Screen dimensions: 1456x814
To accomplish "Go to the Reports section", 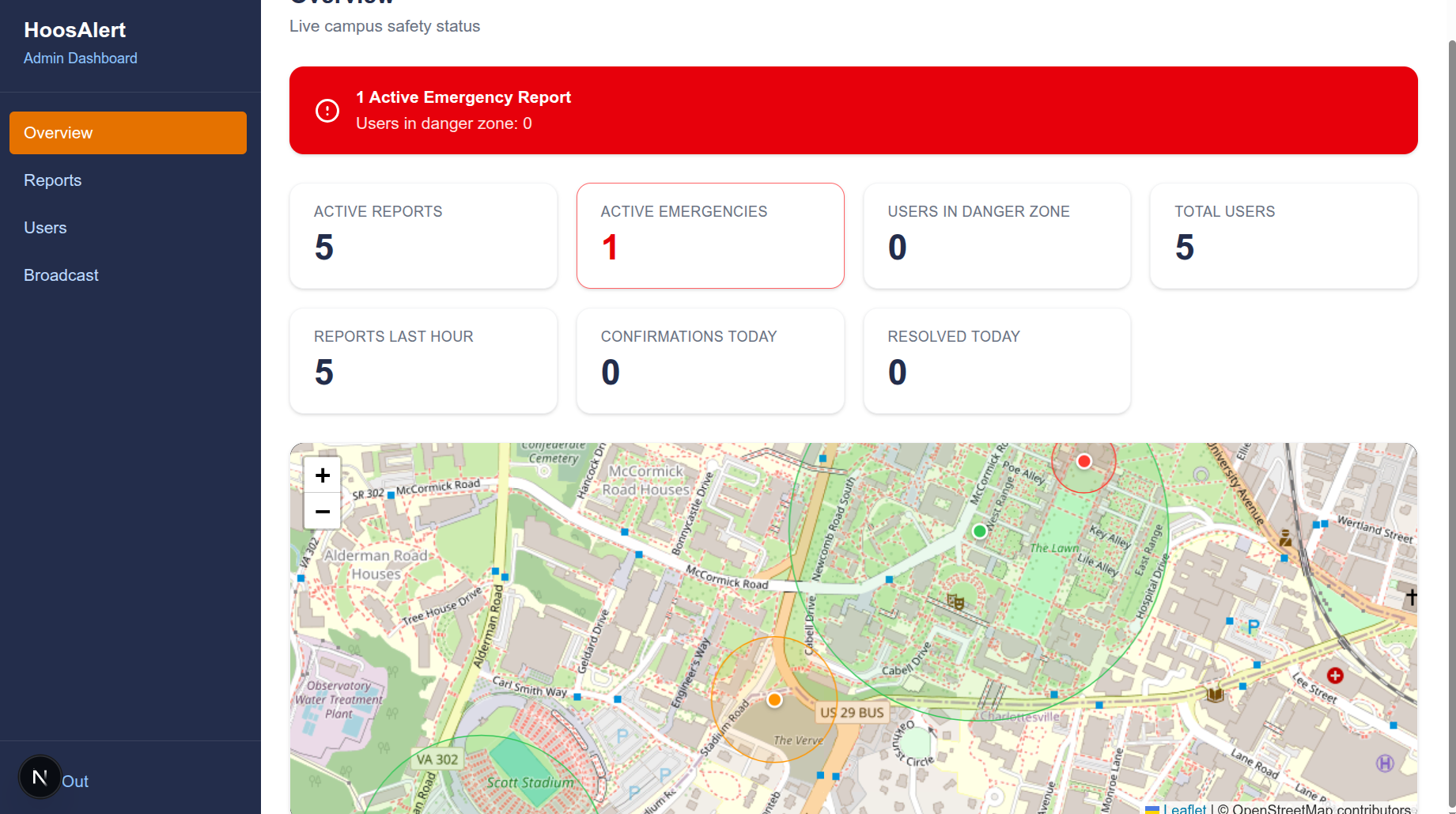I will click(128, 180).
